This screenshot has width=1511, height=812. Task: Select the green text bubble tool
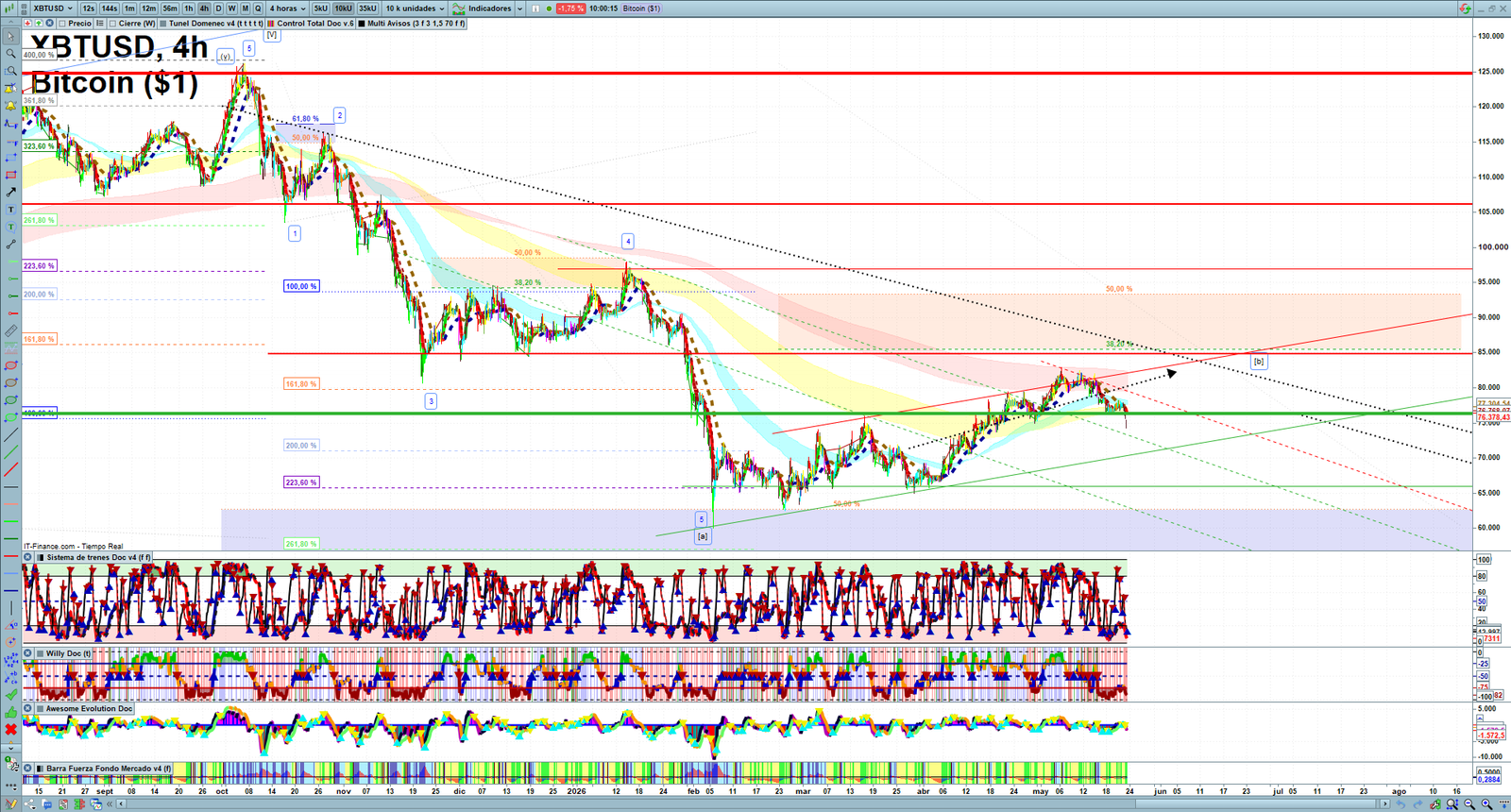(x=11, y=227)
